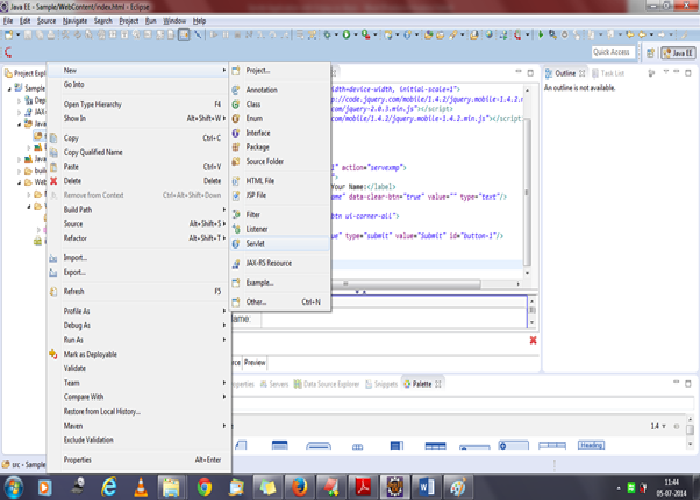This screenshot has height=500, width=700.
Task: Switch to the Preview editor tab
Action: (x=255, y=362)
